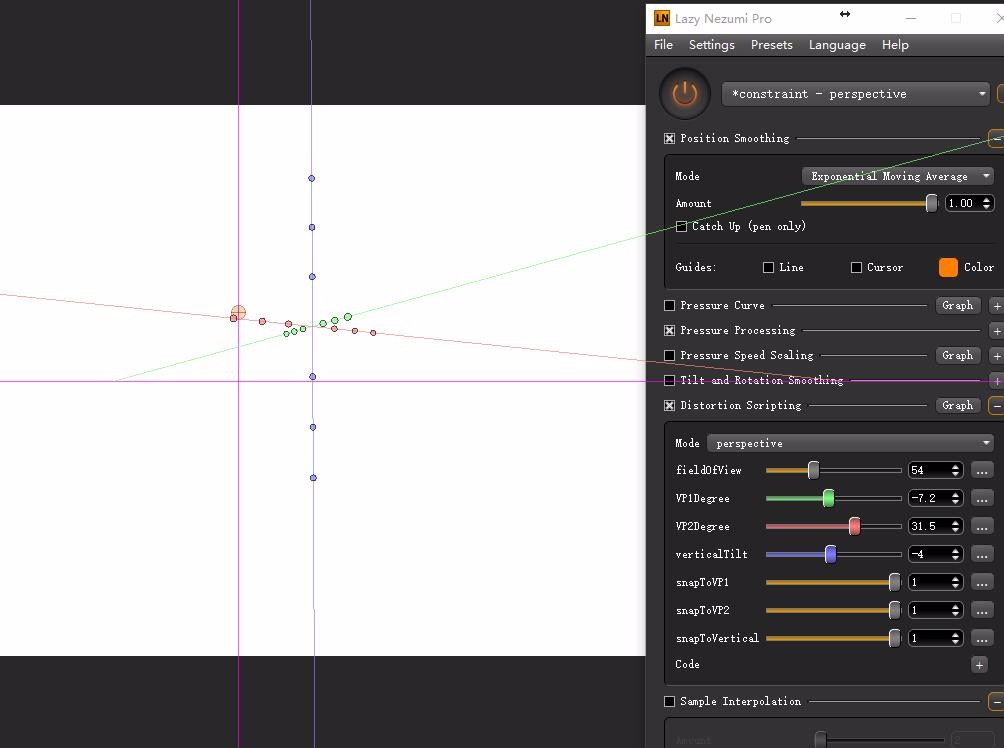Viewport: 1004px width, 748px height.
Task: Open the Language menu
Action: coord(837,45)
